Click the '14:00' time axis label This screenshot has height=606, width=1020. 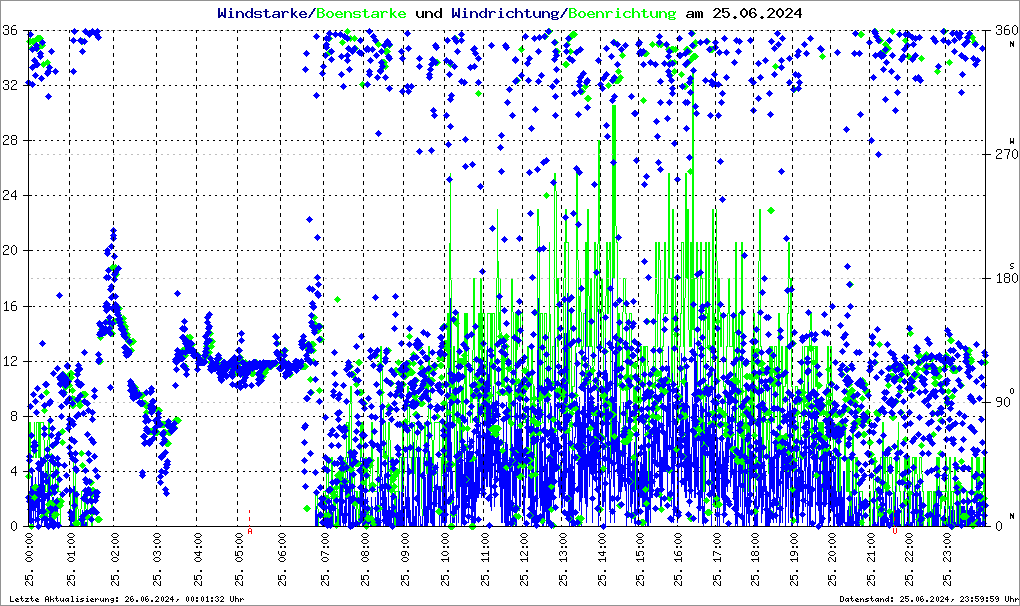(603, 548)
